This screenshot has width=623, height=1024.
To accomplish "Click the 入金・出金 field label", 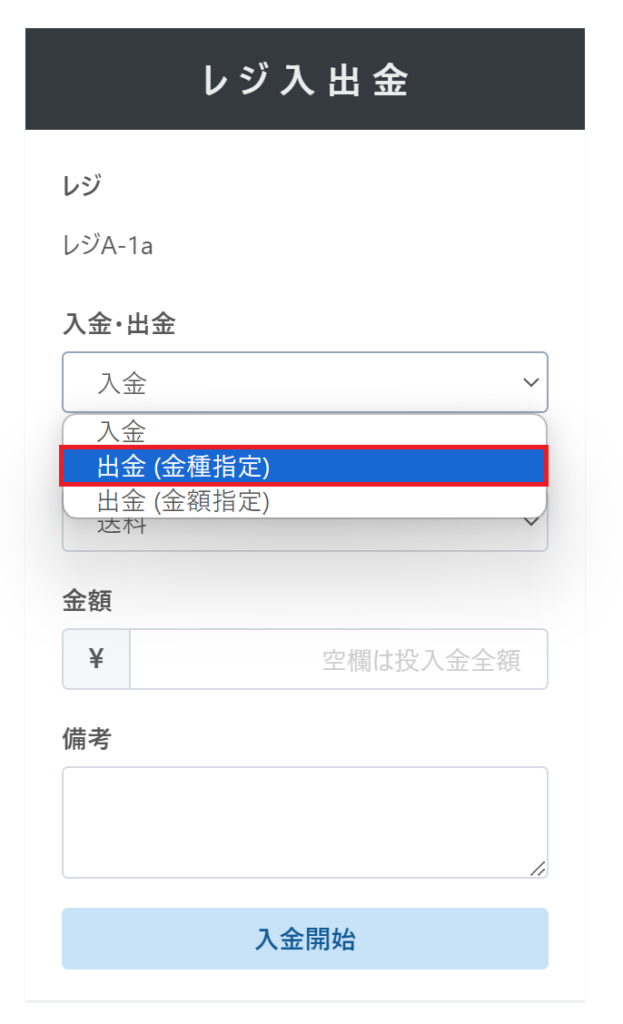I will (119, 324).
